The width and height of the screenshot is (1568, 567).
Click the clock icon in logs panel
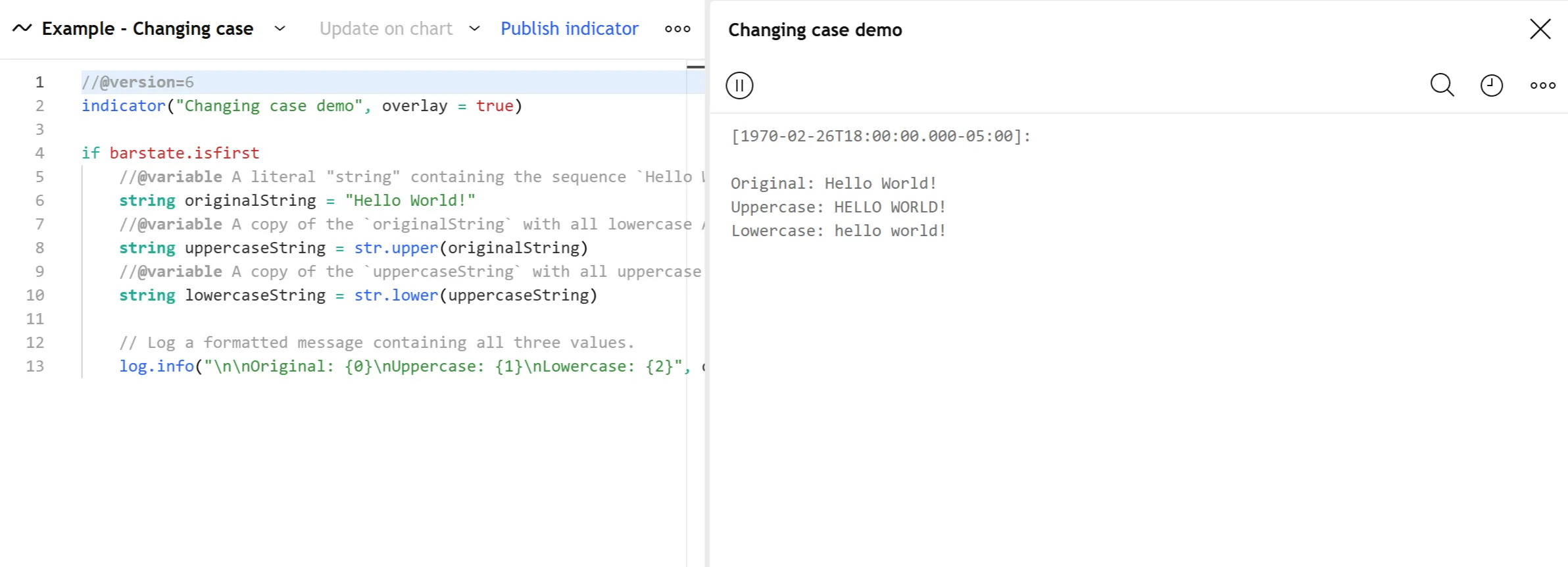coord(1491,86)
